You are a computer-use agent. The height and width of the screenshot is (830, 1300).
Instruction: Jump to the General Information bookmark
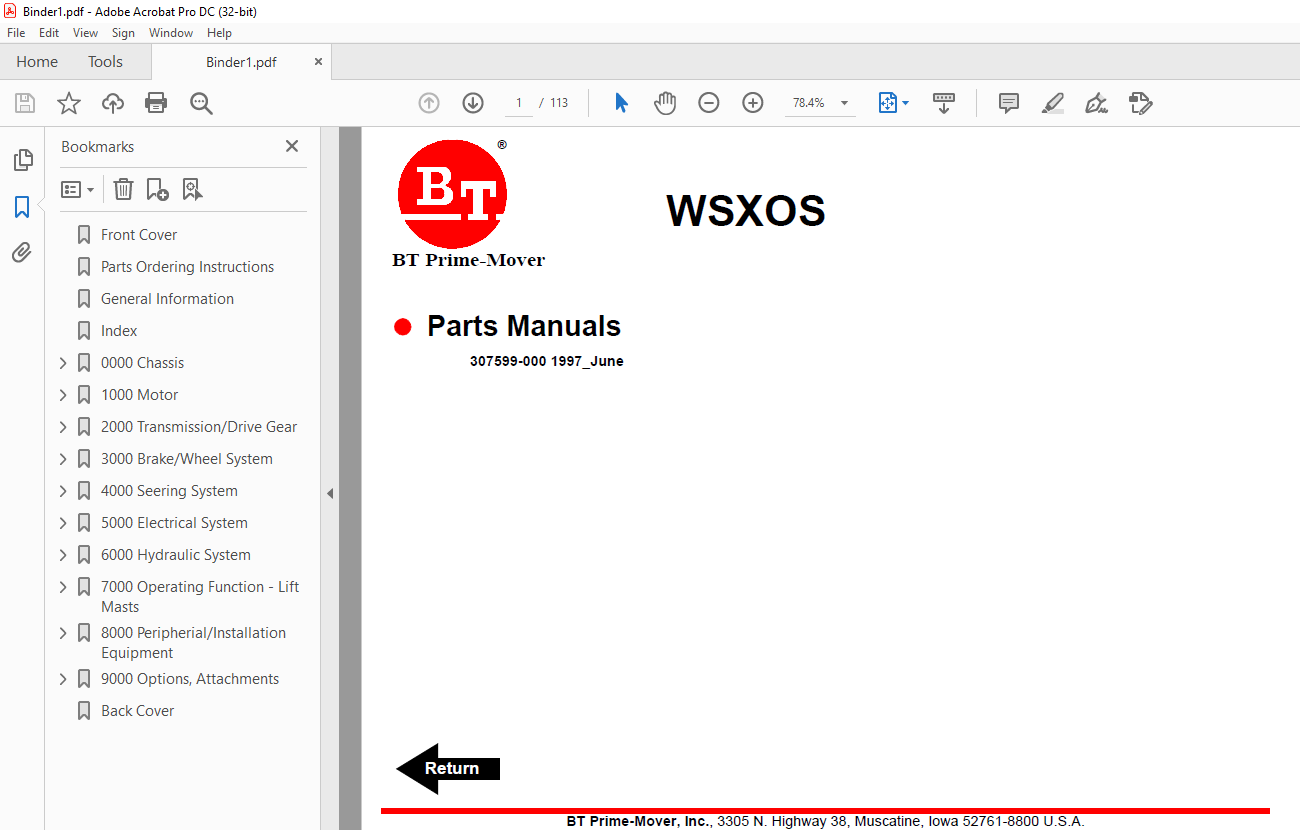tap(167, 299)
